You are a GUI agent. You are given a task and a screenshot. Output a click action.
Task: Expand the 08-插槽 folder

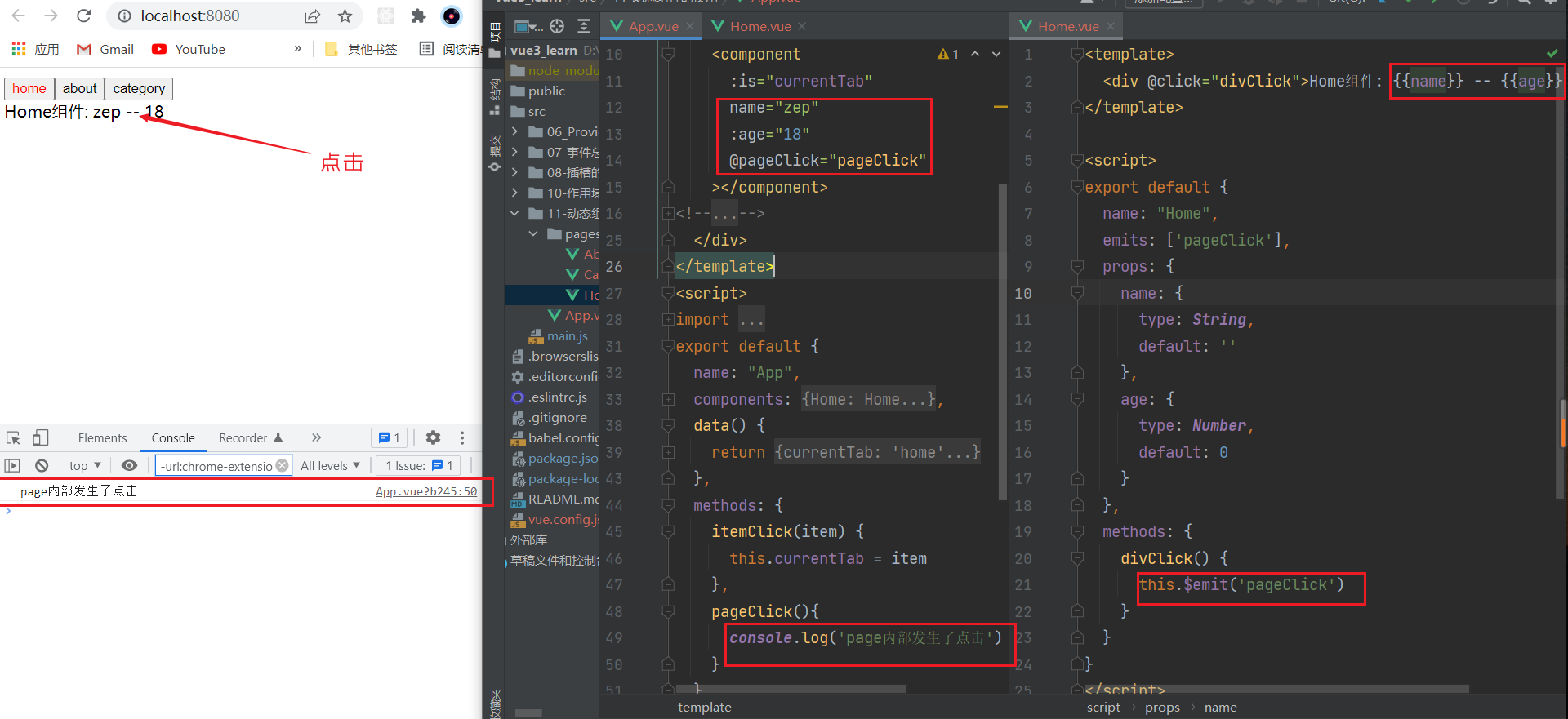tap(514, 171)
